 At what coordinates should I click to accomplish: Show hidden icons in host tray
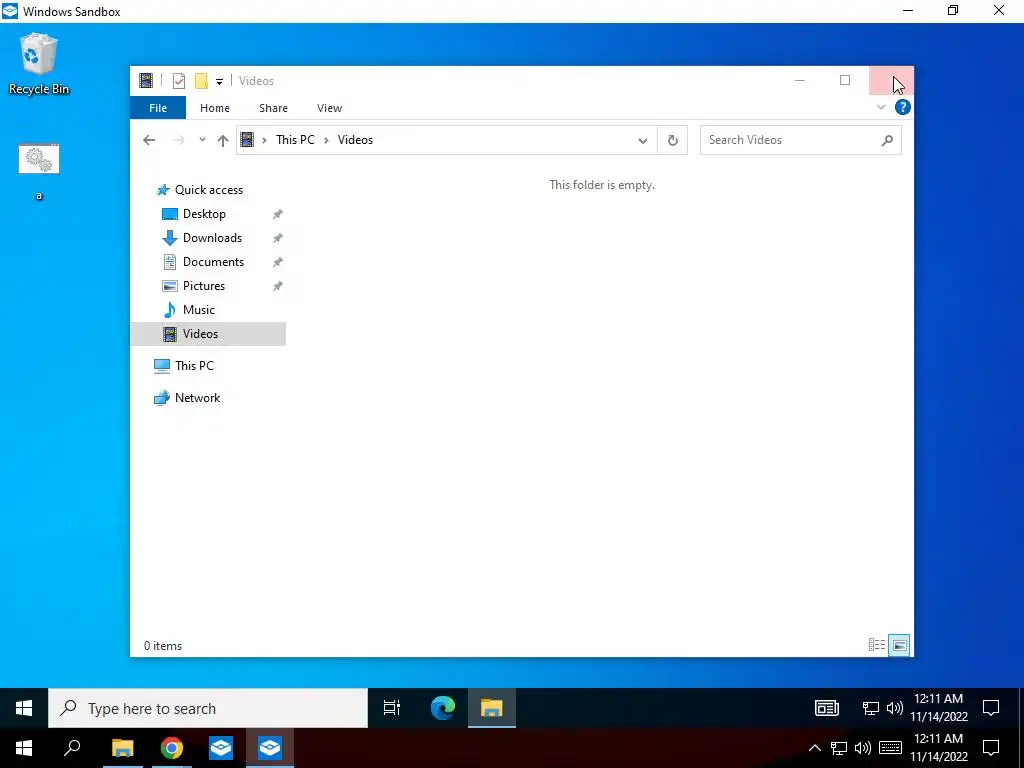pyautogui.click(x=815, y=748)
